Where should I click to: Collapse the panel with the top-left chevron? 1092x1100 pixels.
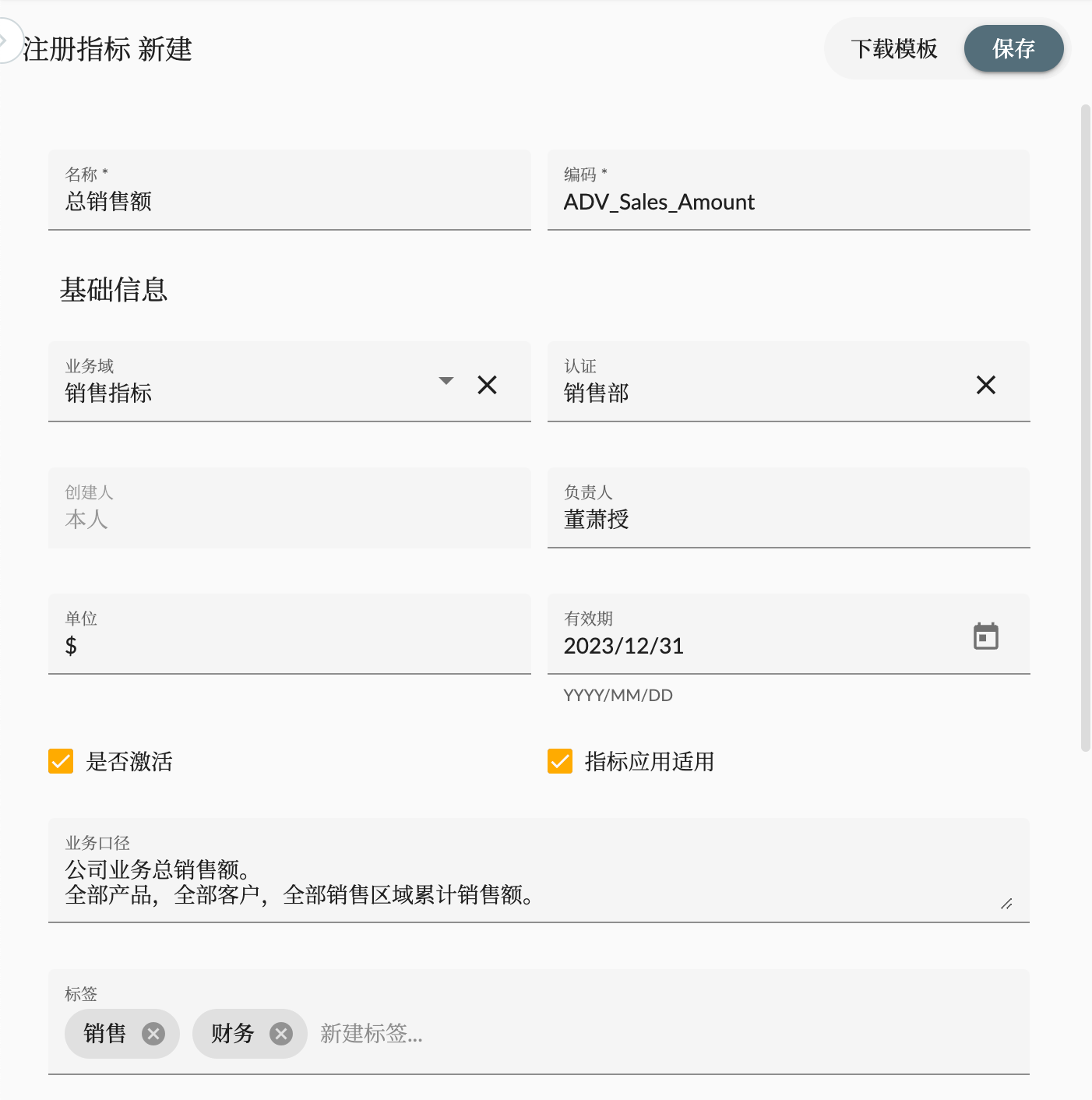click(x=6, y=39)
